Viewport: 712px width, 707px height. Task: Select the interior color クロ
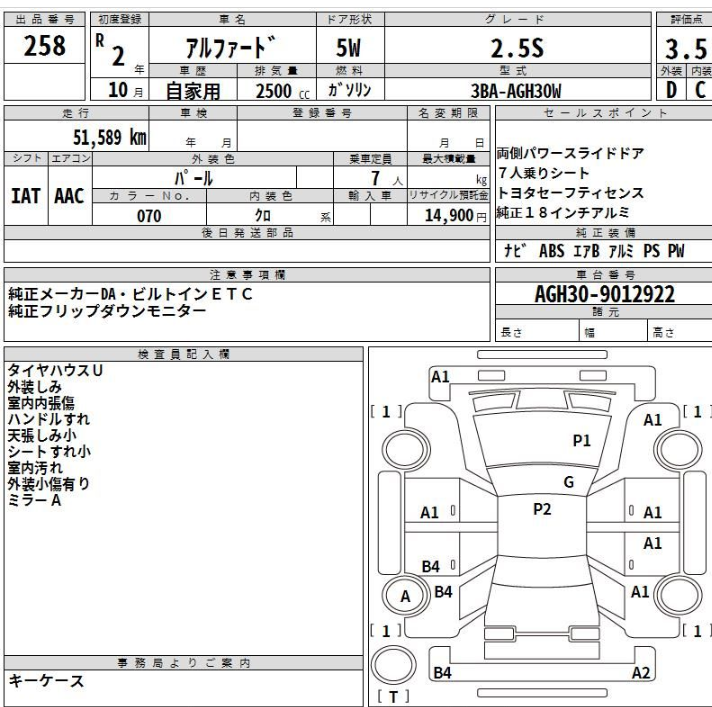click(x=263, y=215)
